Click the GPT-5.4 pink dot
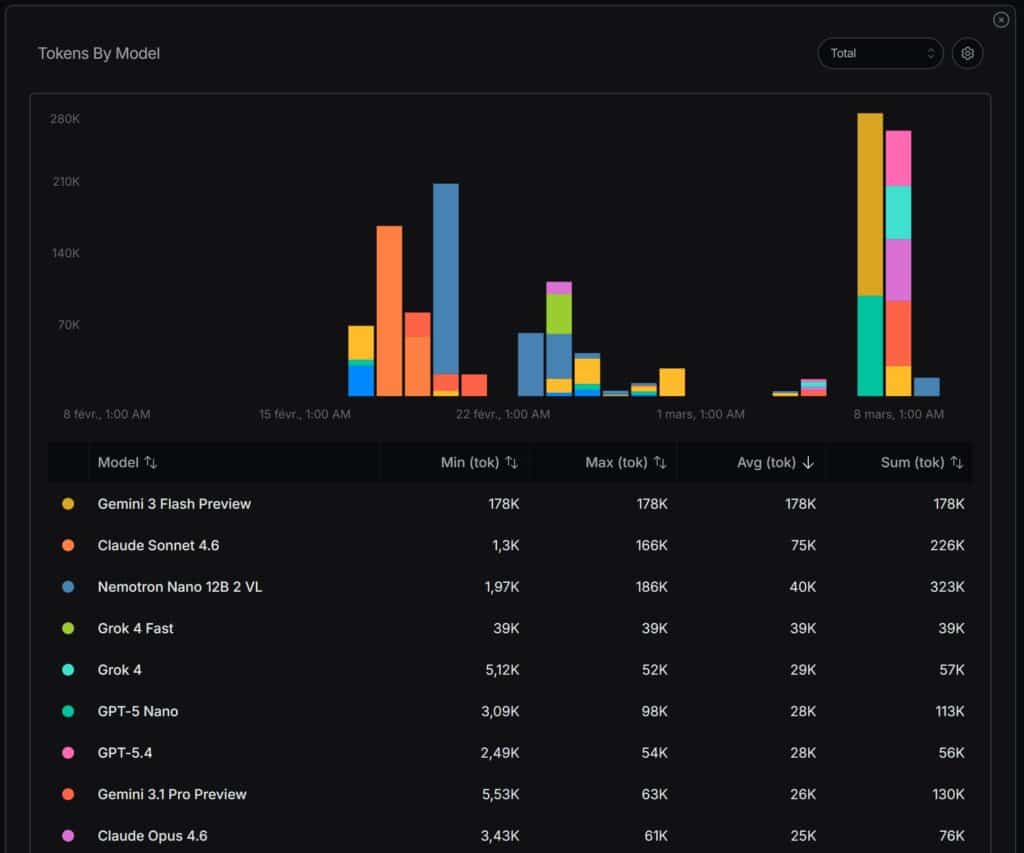 point(67,753)
